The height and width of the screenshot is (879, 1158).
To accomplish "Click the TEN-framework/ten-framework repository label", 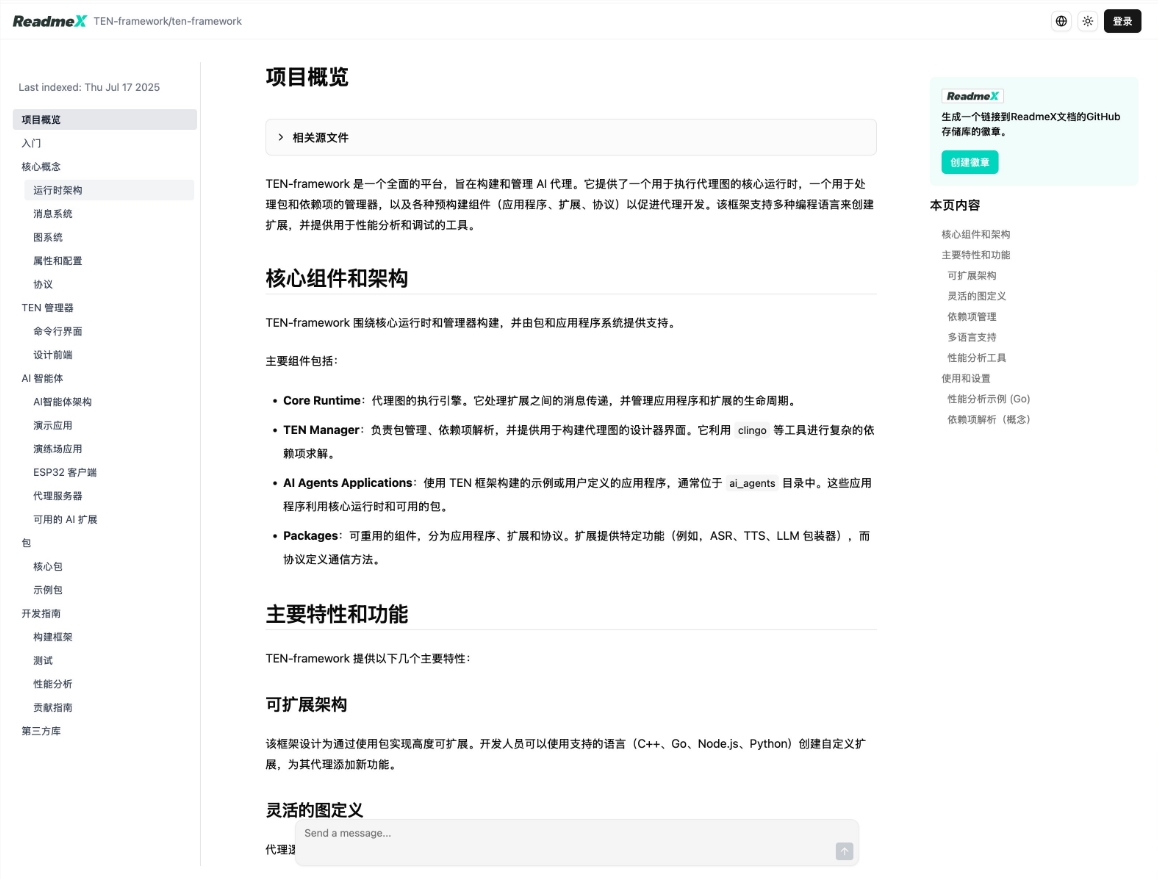I will pos(166,20).
